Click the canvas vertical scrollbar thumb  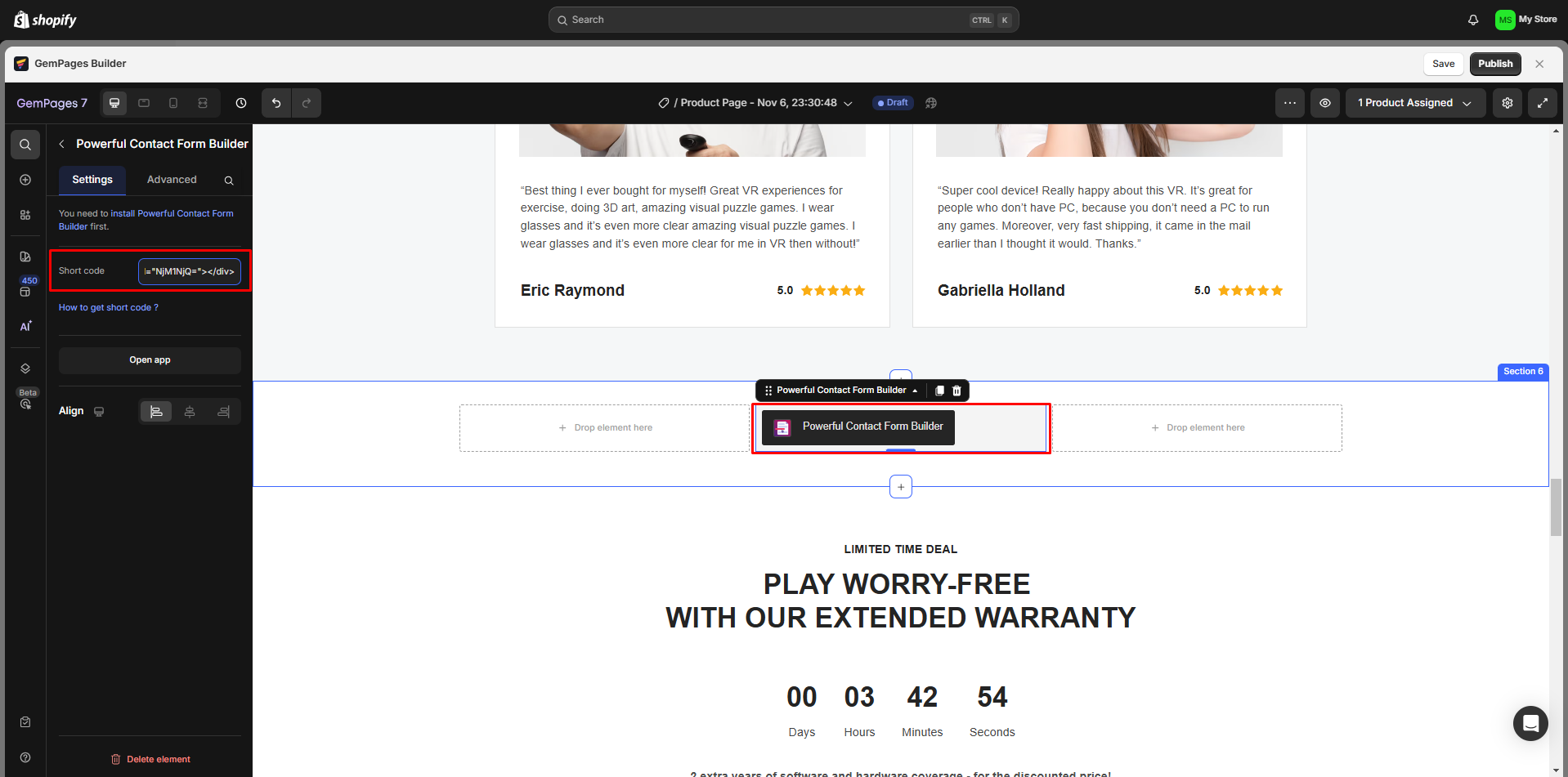click(x=1556, y=507)
